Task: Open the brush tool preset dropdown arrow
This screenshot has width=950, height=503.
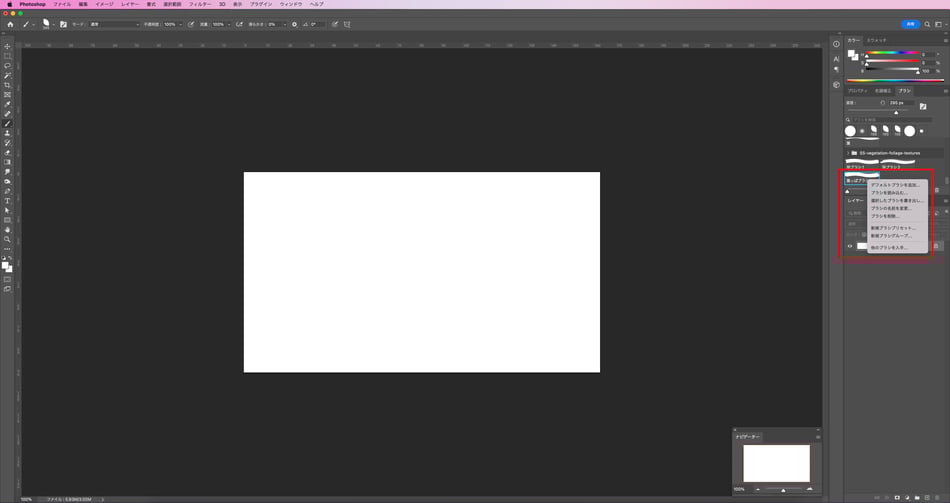Action: click(x=33, y=25)
